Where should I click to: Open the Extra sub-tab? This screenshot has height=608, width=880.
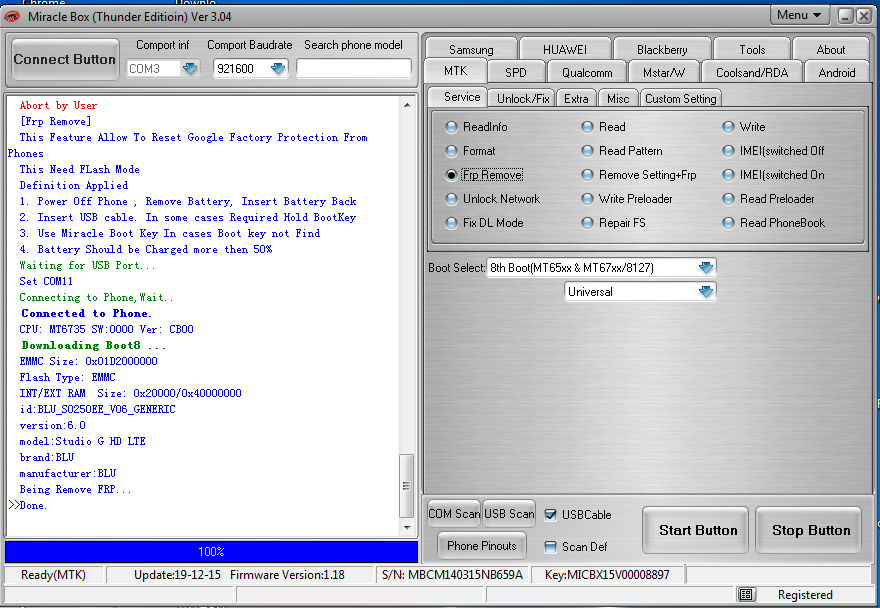pyautogui.click(x=576, y=99)
